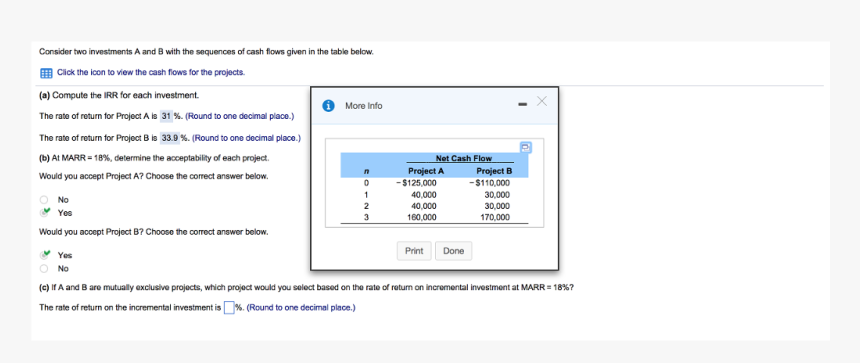
Task: Click the 160,000 cash flow cell
Action: pos(423,218)
